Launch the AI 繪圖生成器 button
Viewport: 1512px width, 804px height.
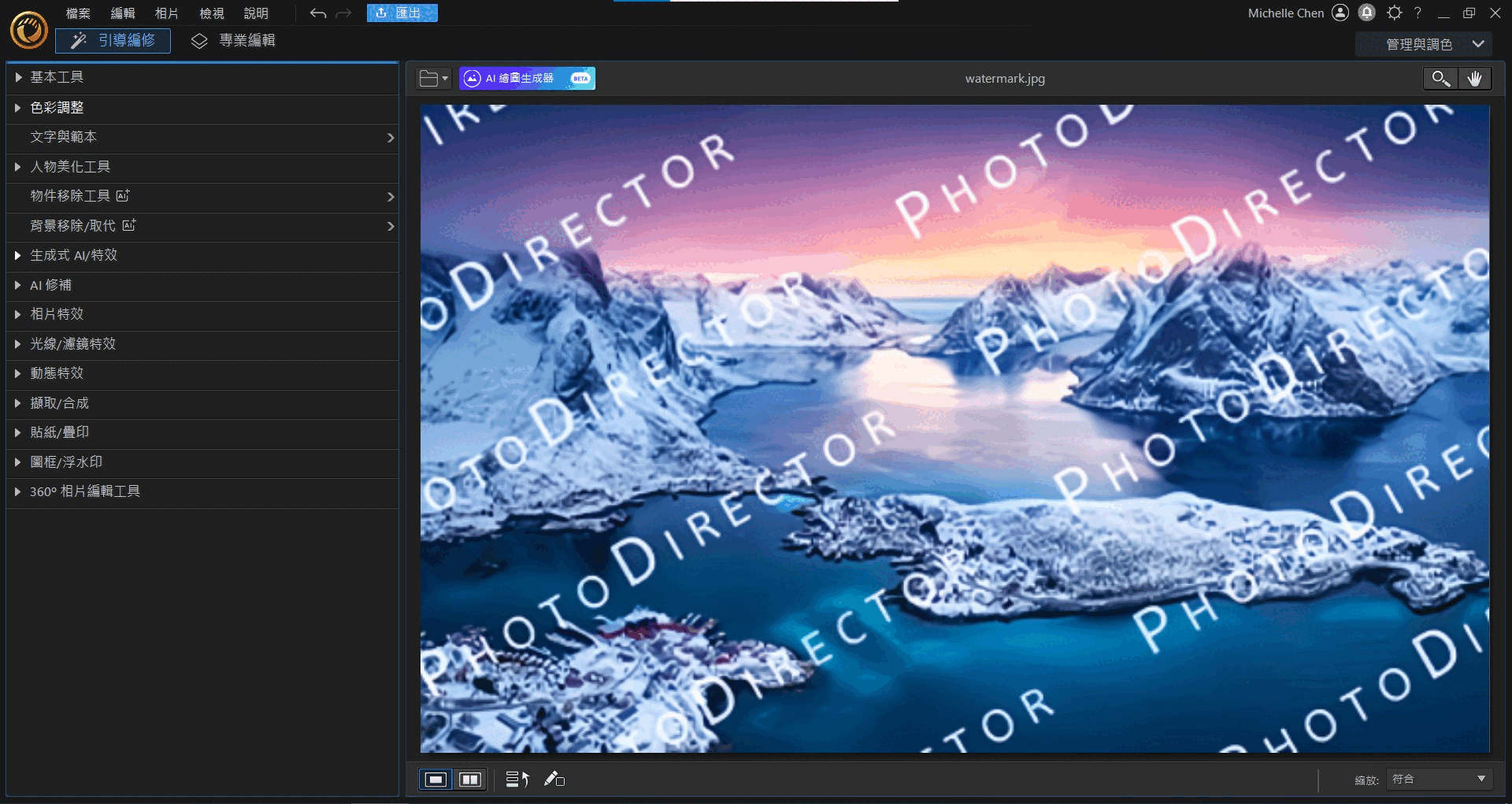[x=527, y=79]
